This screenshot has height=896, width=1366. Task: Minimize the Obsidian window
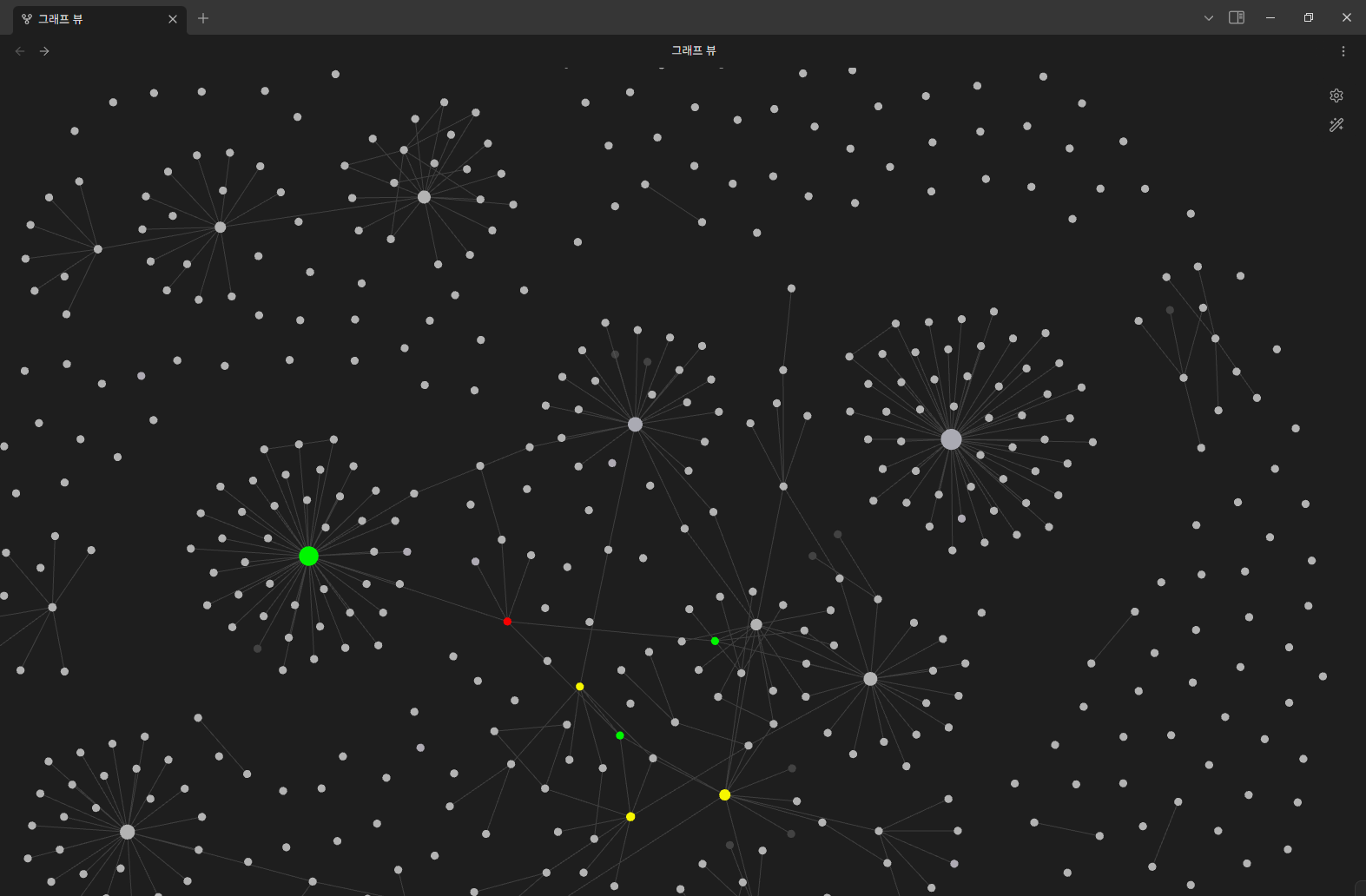(1270, 18)
